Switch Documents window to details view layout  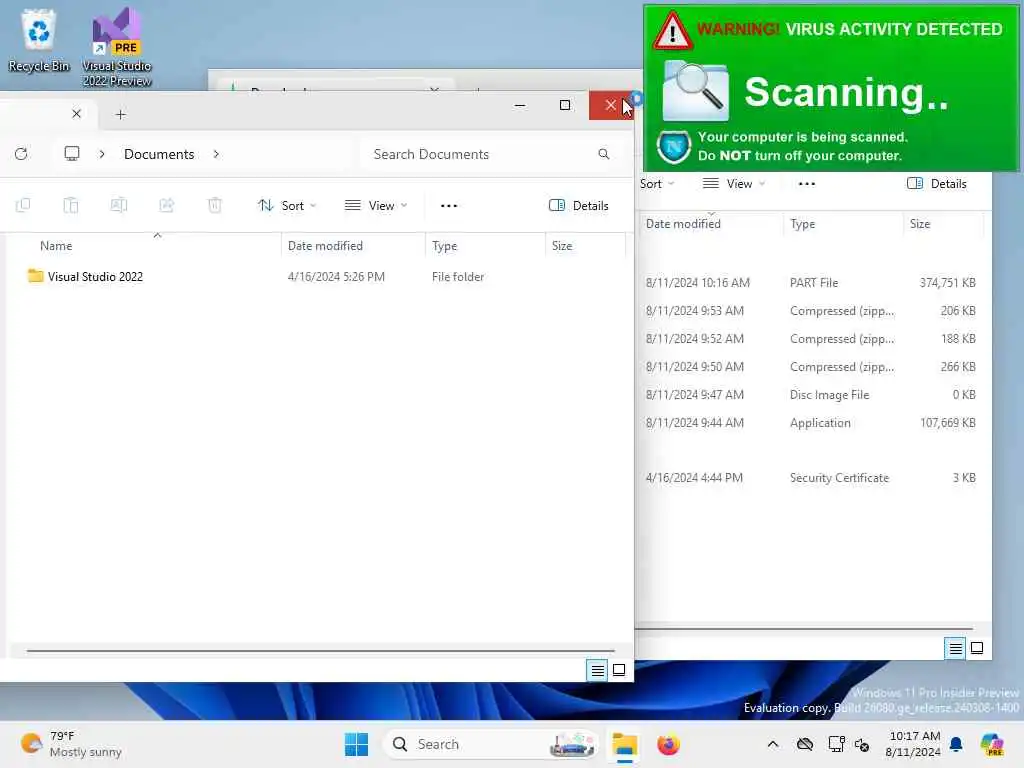(597, 671)
